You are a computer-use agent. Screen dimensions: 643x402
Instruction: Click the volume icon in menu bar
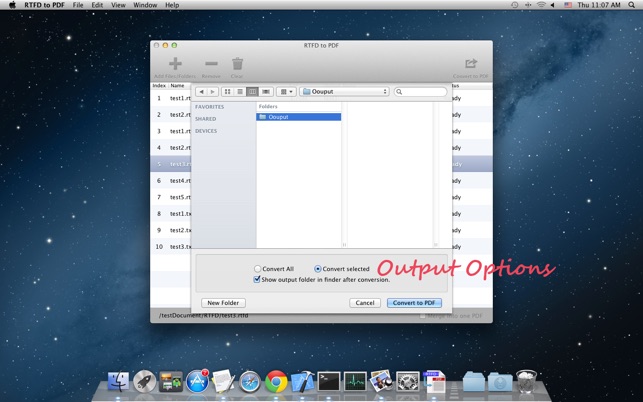click(552, 5)
